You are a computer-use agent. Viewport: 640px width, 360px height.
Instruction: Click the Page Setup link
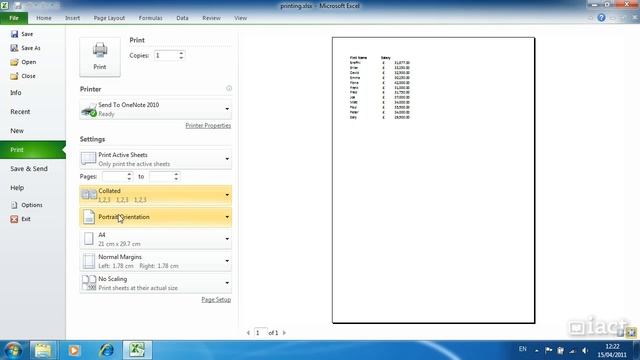(216, 300)
